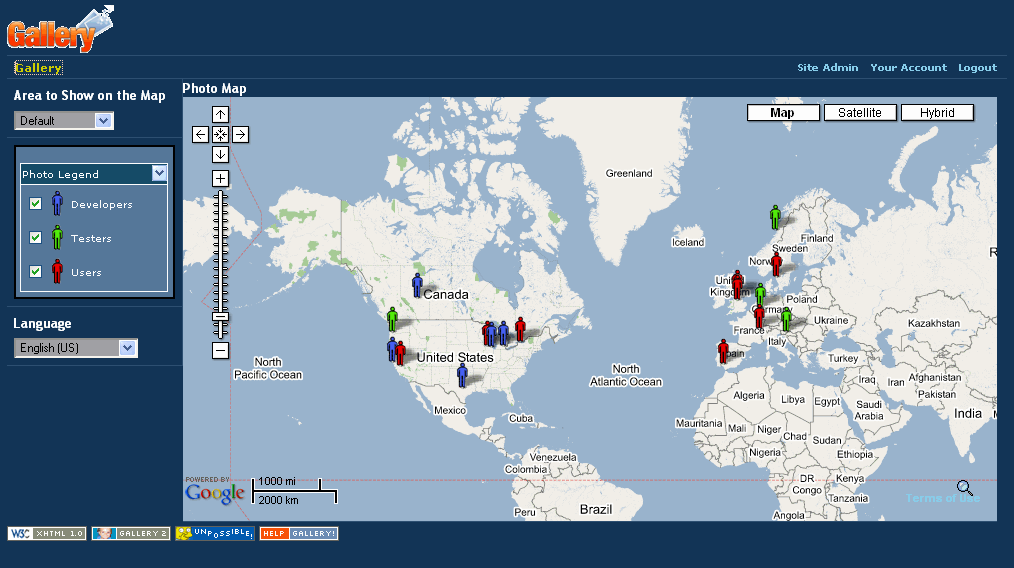The image size is (1014, 568).
Task: Click the red marker over France
Action: pos(759,316)
